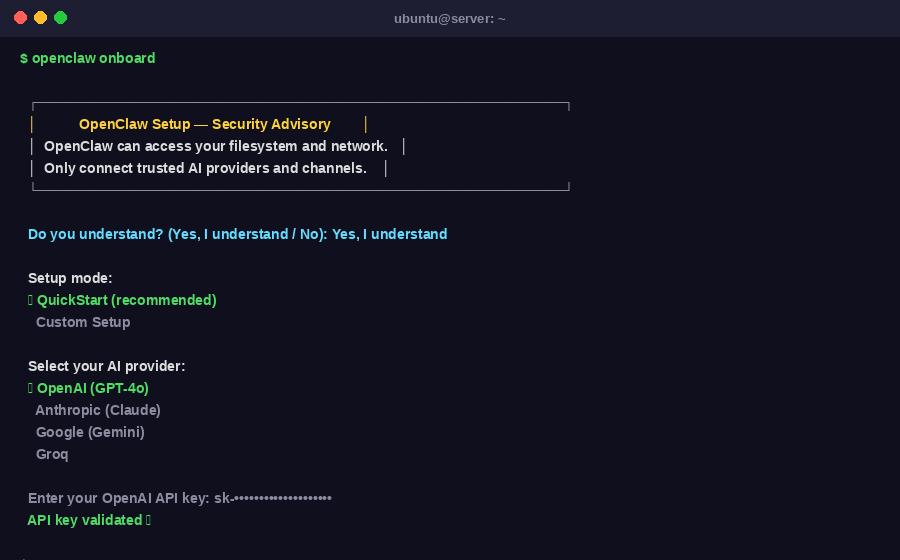900x560 pixels.
Task: Click the yellow minimize window button
Action: (40, 18)
